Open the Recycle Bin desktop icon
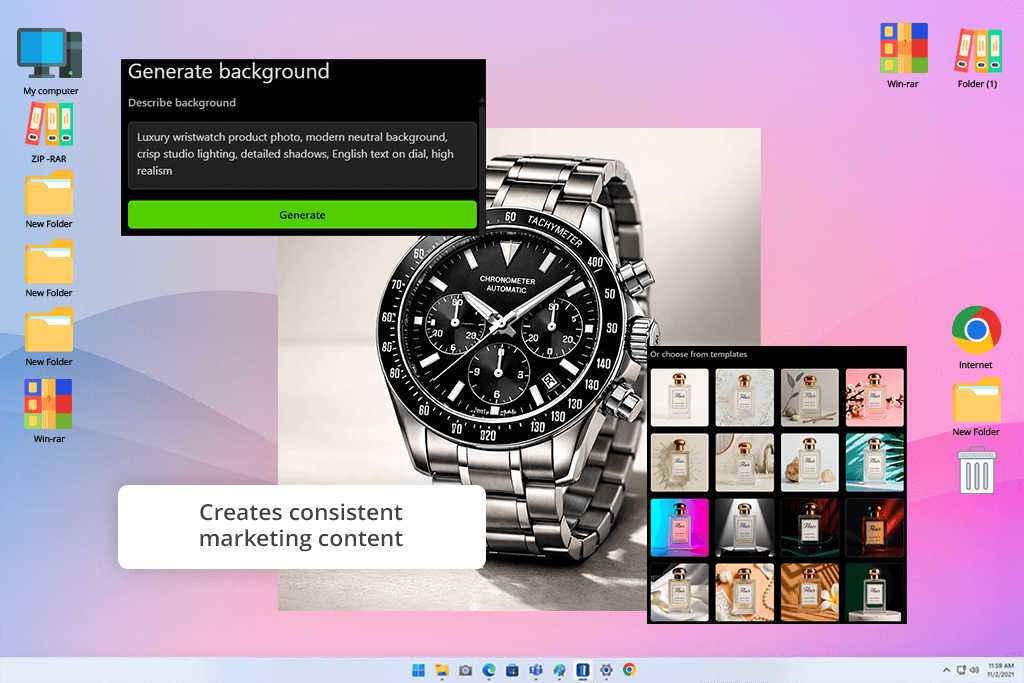The height and width of the screenshot is (683, 1024). (977, 469)
